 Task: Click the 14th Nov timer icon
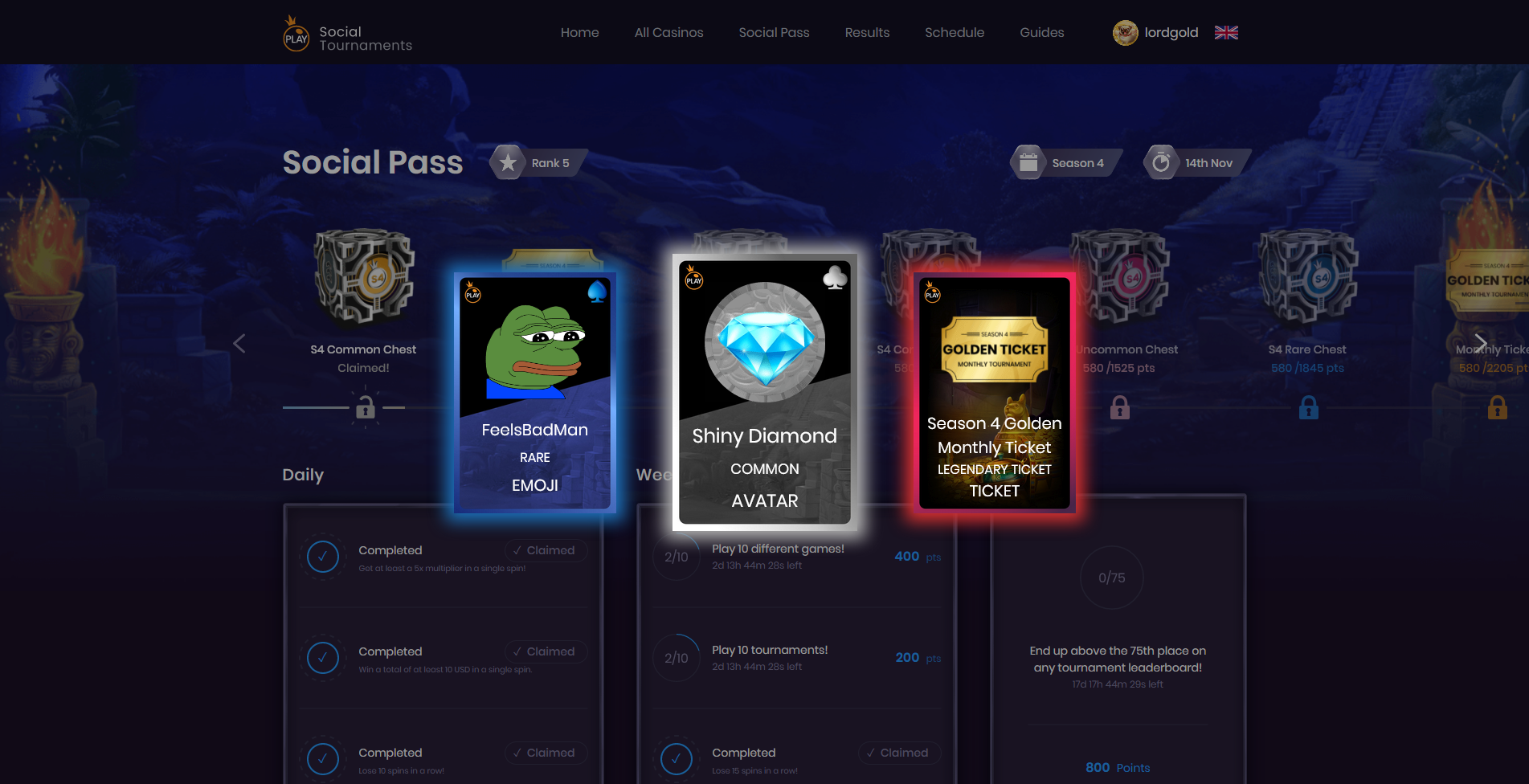pos(1161,163)
